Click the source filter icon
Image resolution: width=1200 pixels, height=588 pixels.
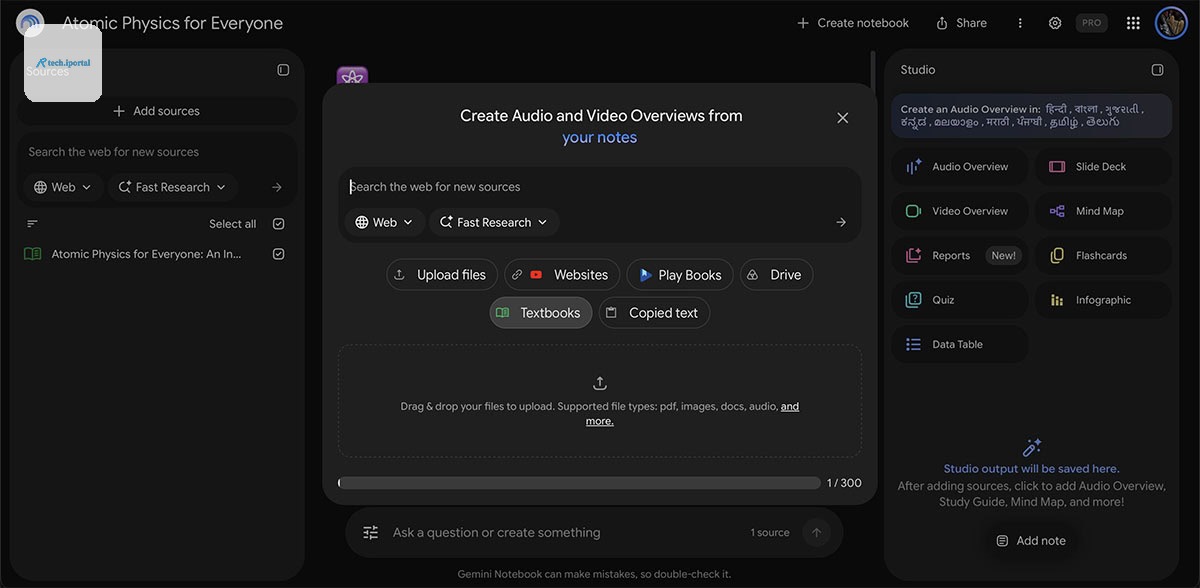[32, 224]
